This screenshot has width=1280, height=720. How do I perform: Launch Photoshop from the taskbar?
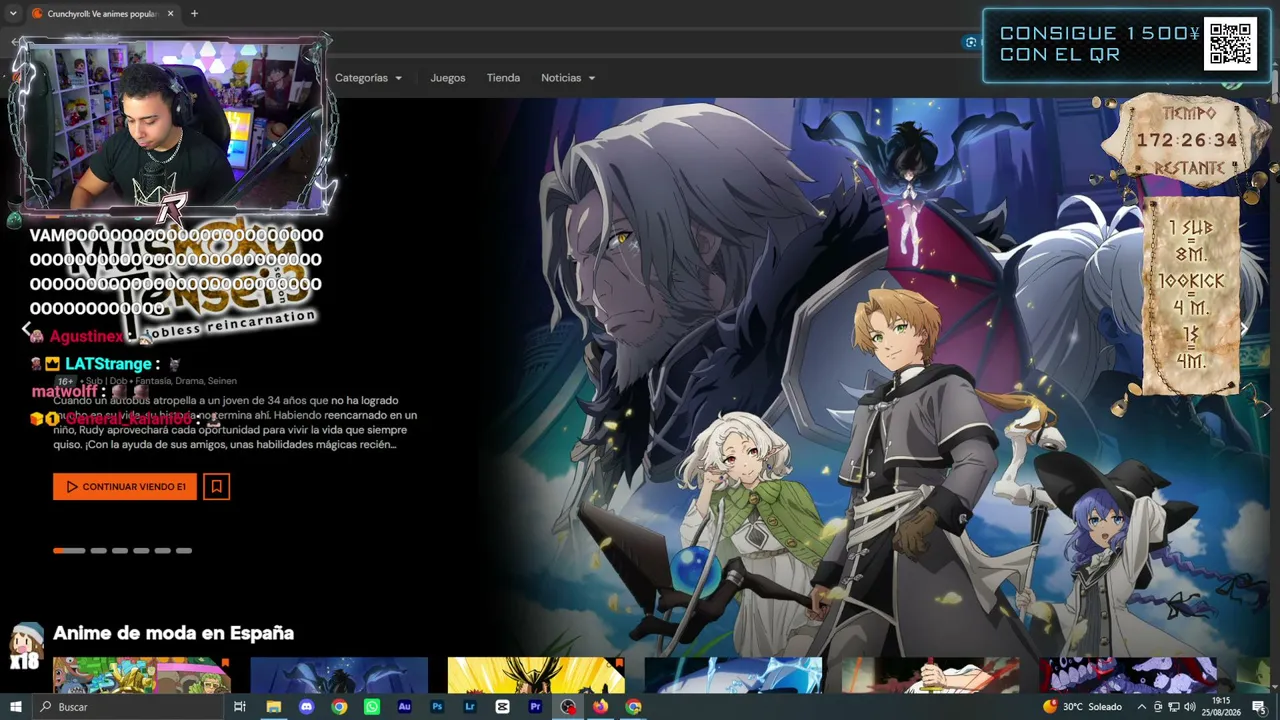coord(437,707)
